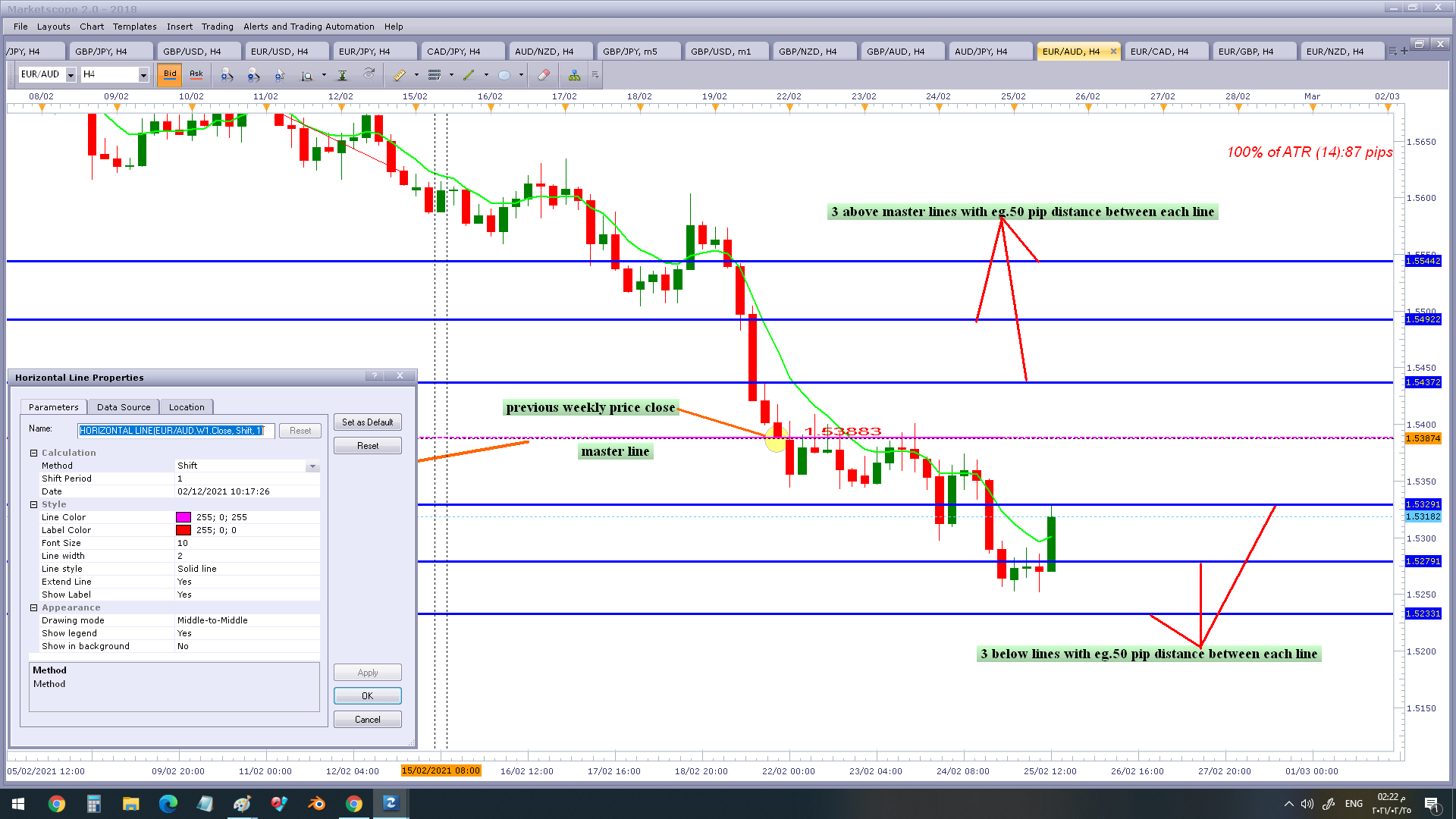Open Microsoft Edge from the taskbar
The image size is (1456, 819).
tap(168, 804)
